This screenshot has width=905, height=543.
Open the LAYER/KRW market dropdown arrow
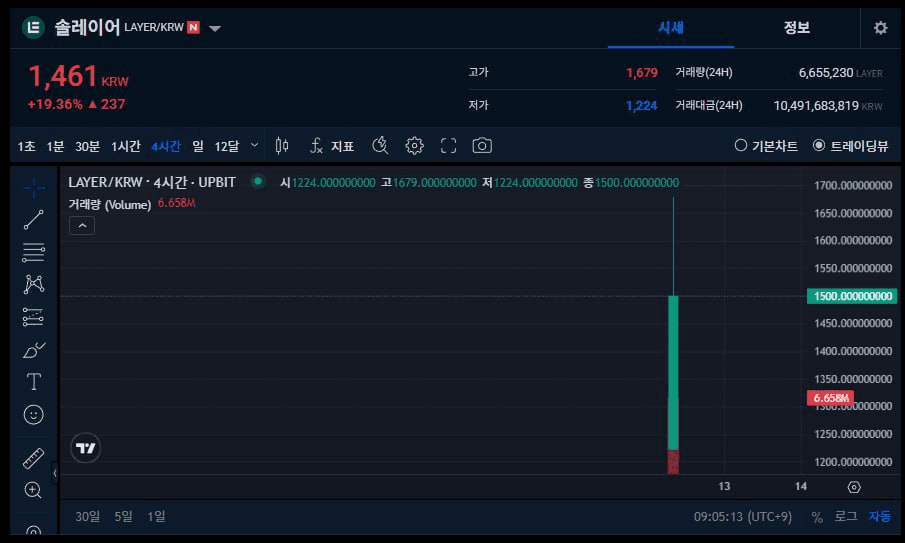point(215,28)
